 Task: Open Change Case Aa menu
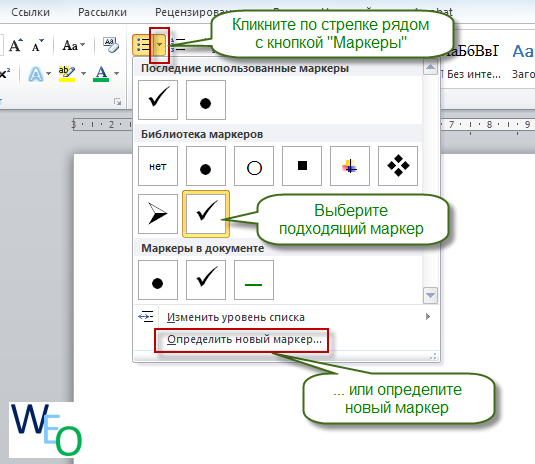(73, 45)
